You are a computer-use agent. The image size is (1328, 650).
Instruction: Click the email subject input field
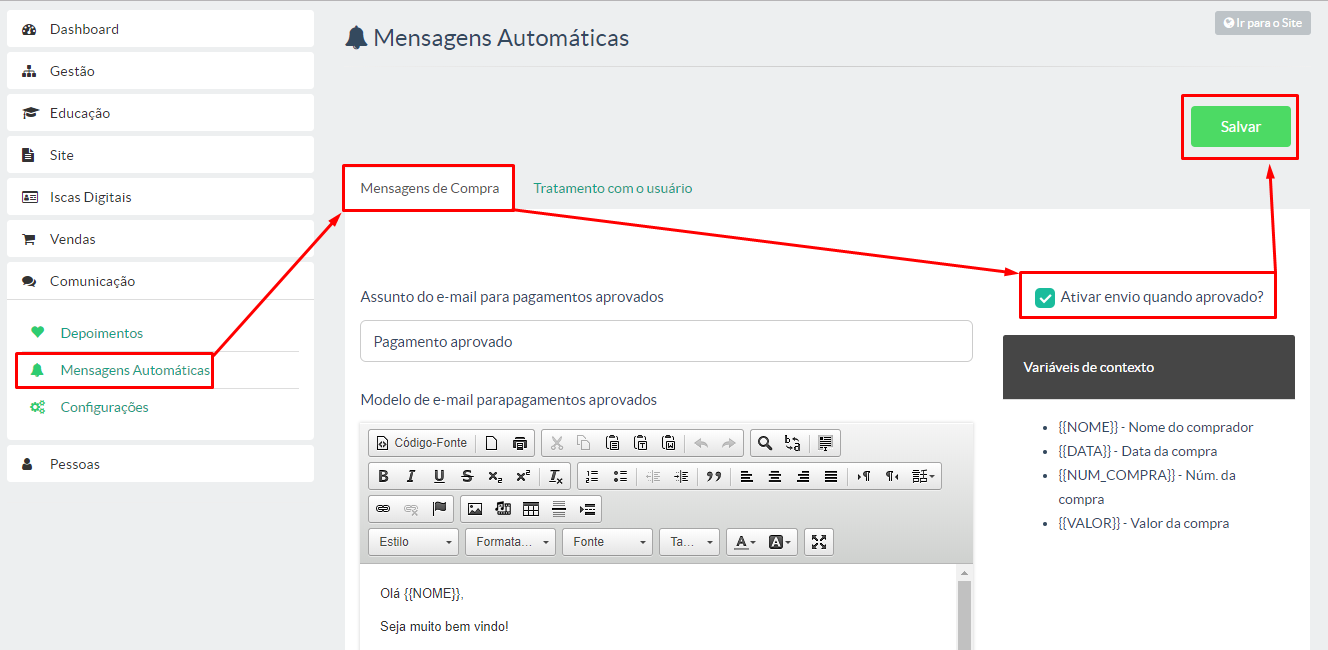666,341
